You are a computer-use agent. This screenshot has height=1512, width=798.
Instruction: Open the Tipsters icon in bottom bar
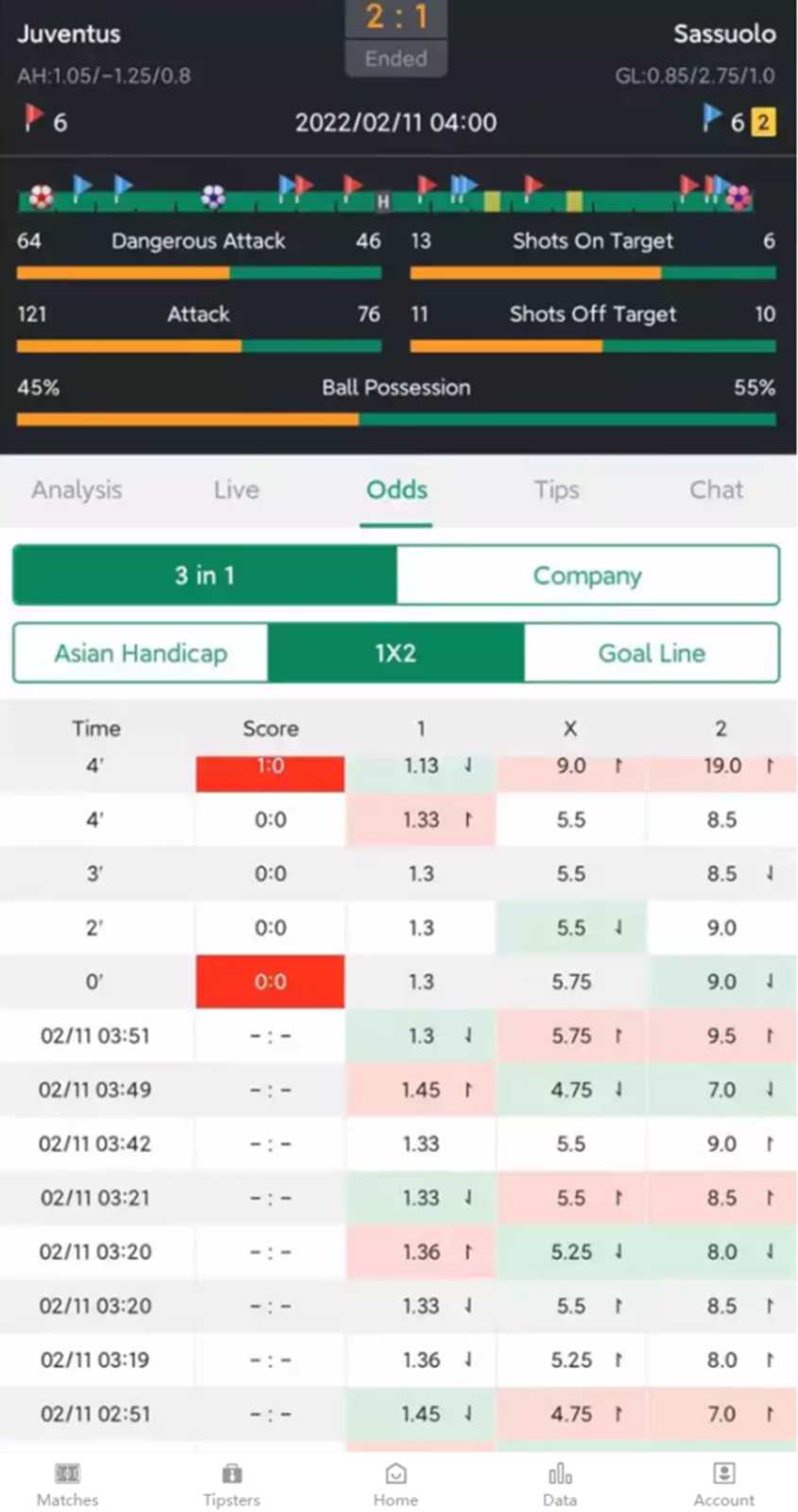click(x=232, y=1473)
